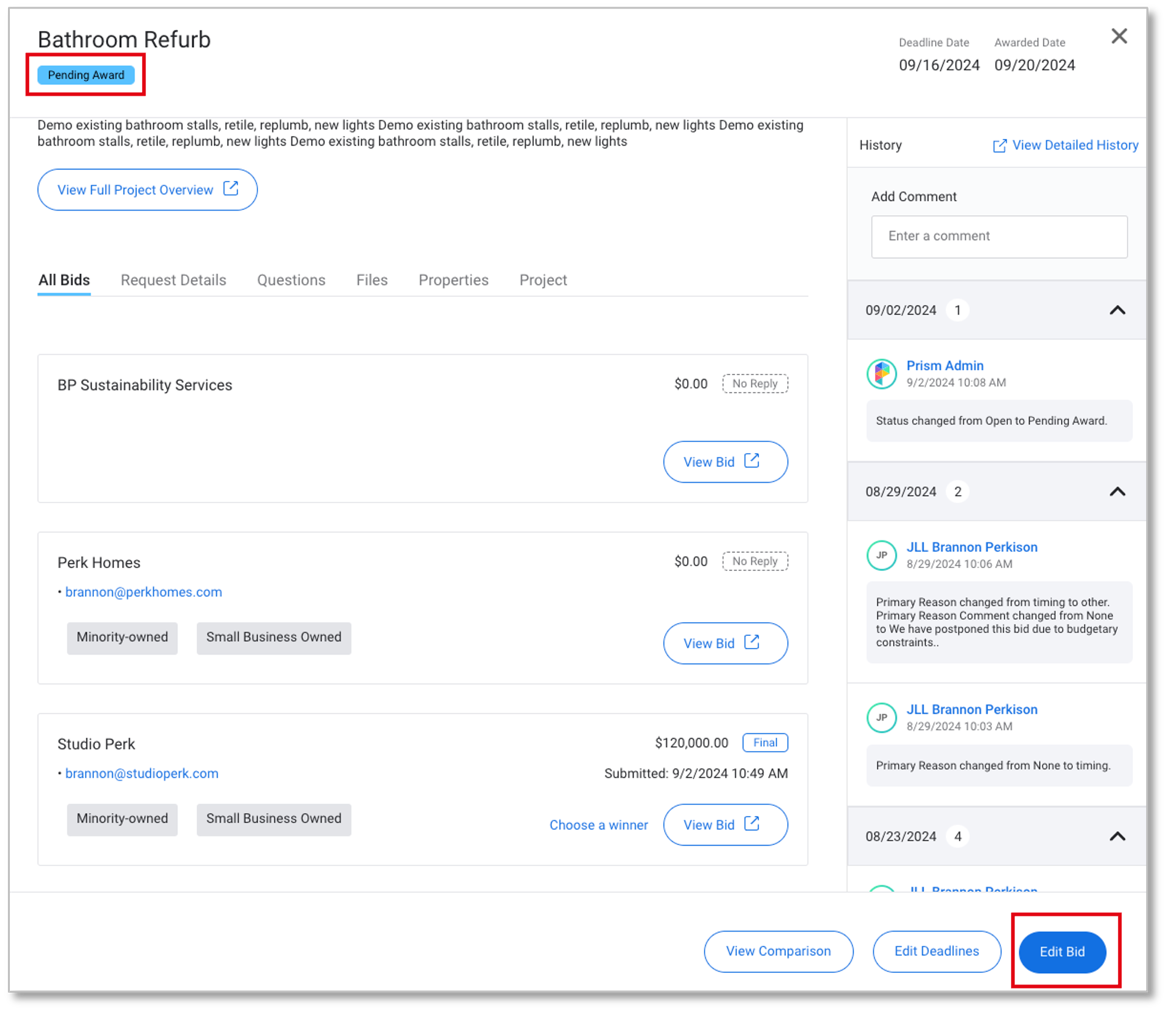This screenshot has height=1011, width=1168.
Task: Collapse the 09/02/2024 history group
Action: pos(1117,310)
